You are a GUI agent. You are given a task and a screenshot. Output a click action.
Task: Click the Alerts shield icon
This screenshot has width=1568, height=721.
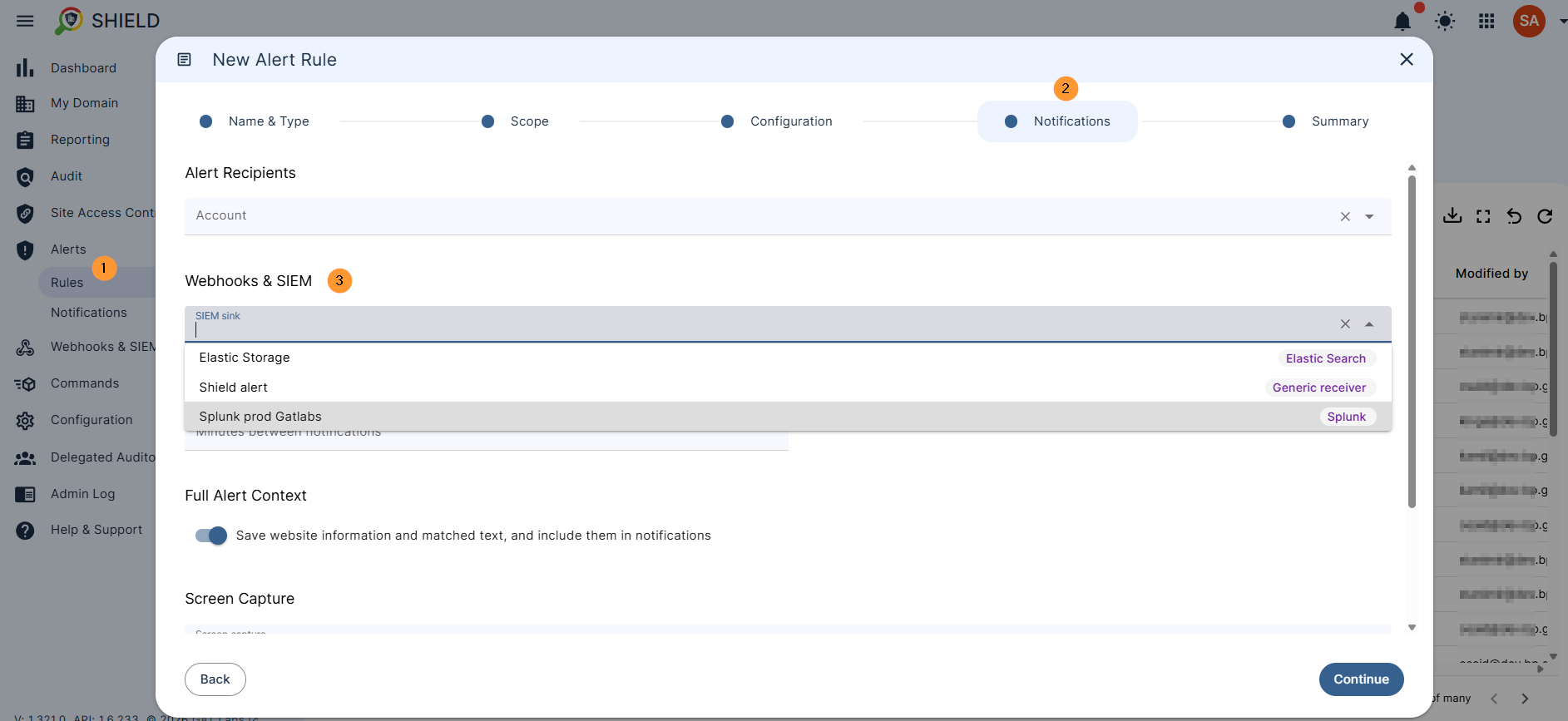tap(25, 250)
